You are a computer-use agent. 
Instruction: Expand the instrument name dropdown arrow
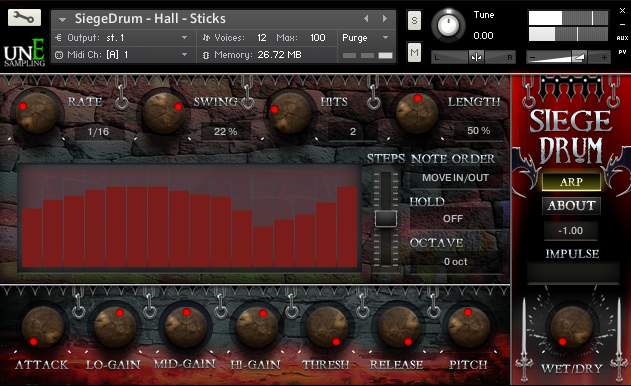click(62, 19)
